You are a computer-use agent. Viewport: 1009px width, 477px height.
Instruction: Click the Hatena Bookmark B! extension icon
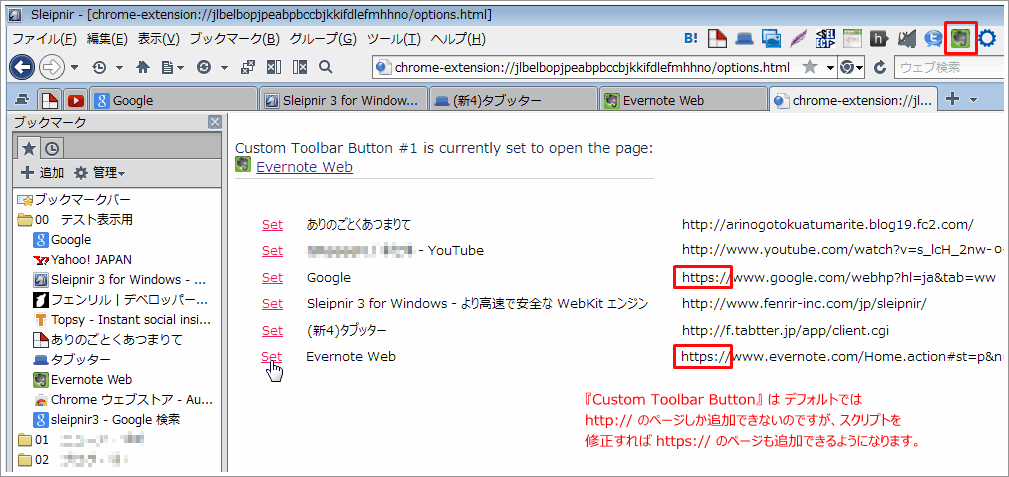[690, 39]
